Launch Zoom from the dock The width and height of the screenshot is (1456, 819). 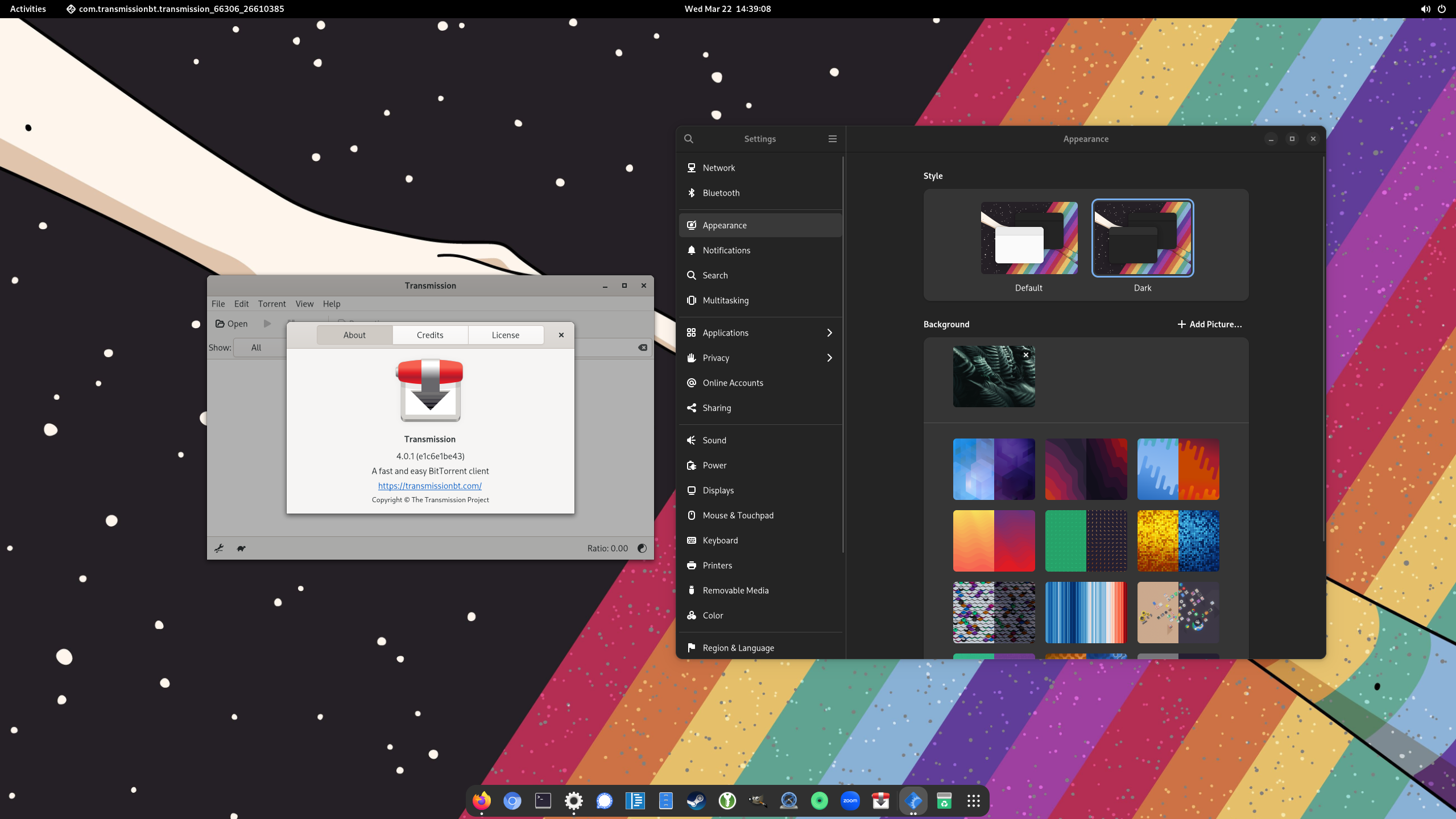850,801
